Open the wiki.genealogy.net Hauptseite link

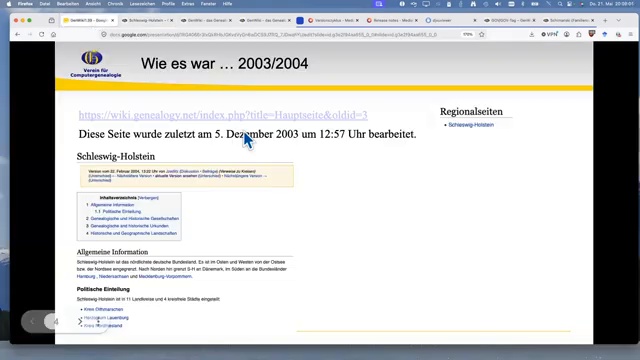click(x=223, y=115)
